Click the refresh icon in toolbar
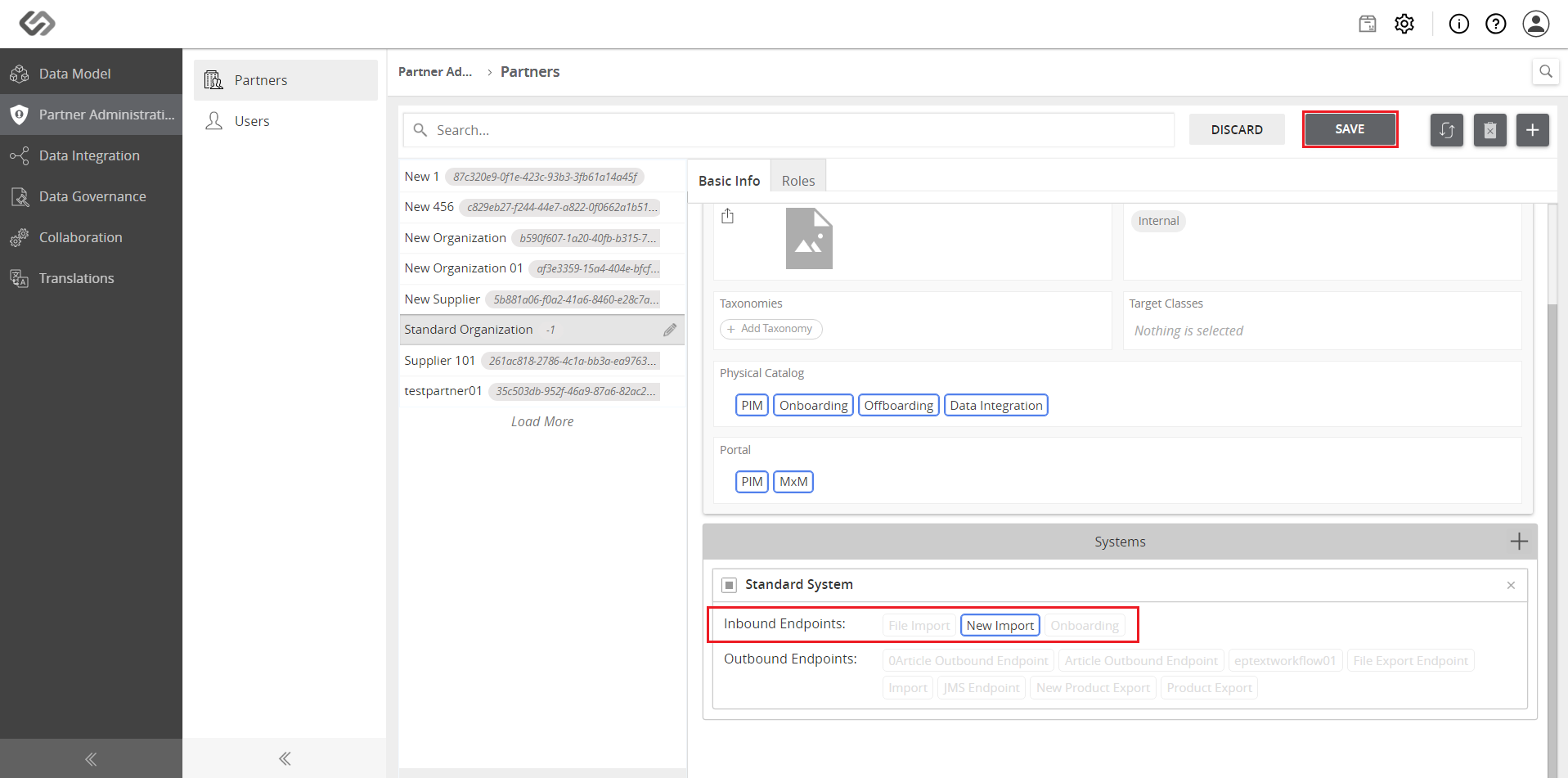This screenshot has width=1568, height=778. pos(1447,130)
